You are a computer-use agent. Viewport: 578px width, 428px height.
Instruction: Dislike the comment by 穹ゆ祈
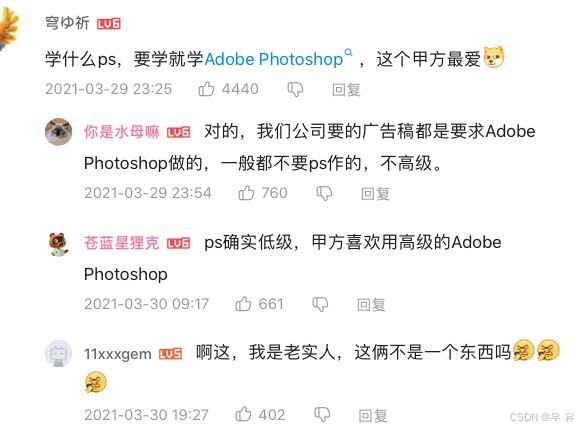pos(295,89)
